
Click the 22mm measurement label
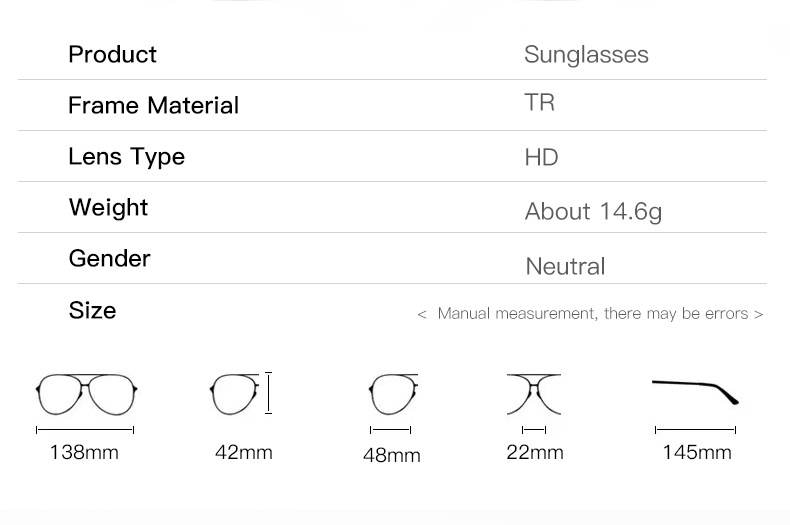pyautogui.click(x=534, y=453)
